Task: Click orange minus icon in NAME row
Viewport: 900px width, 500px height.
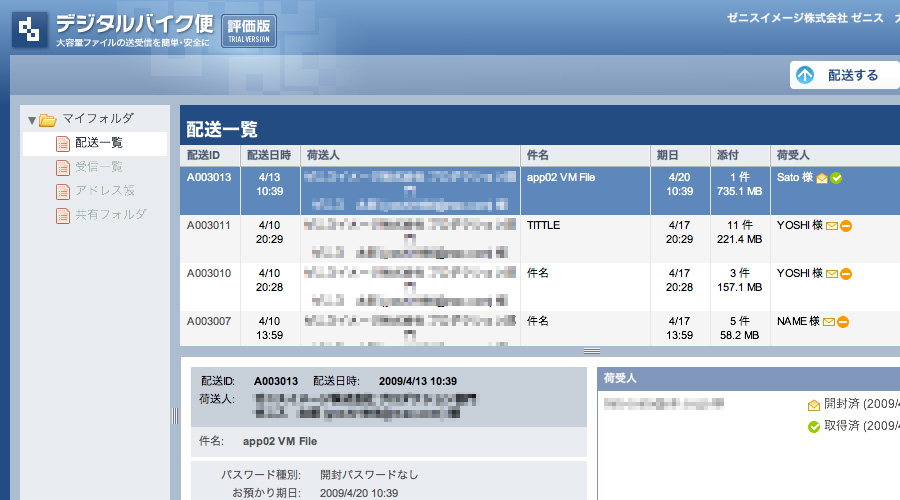Action: coord(843,322)
